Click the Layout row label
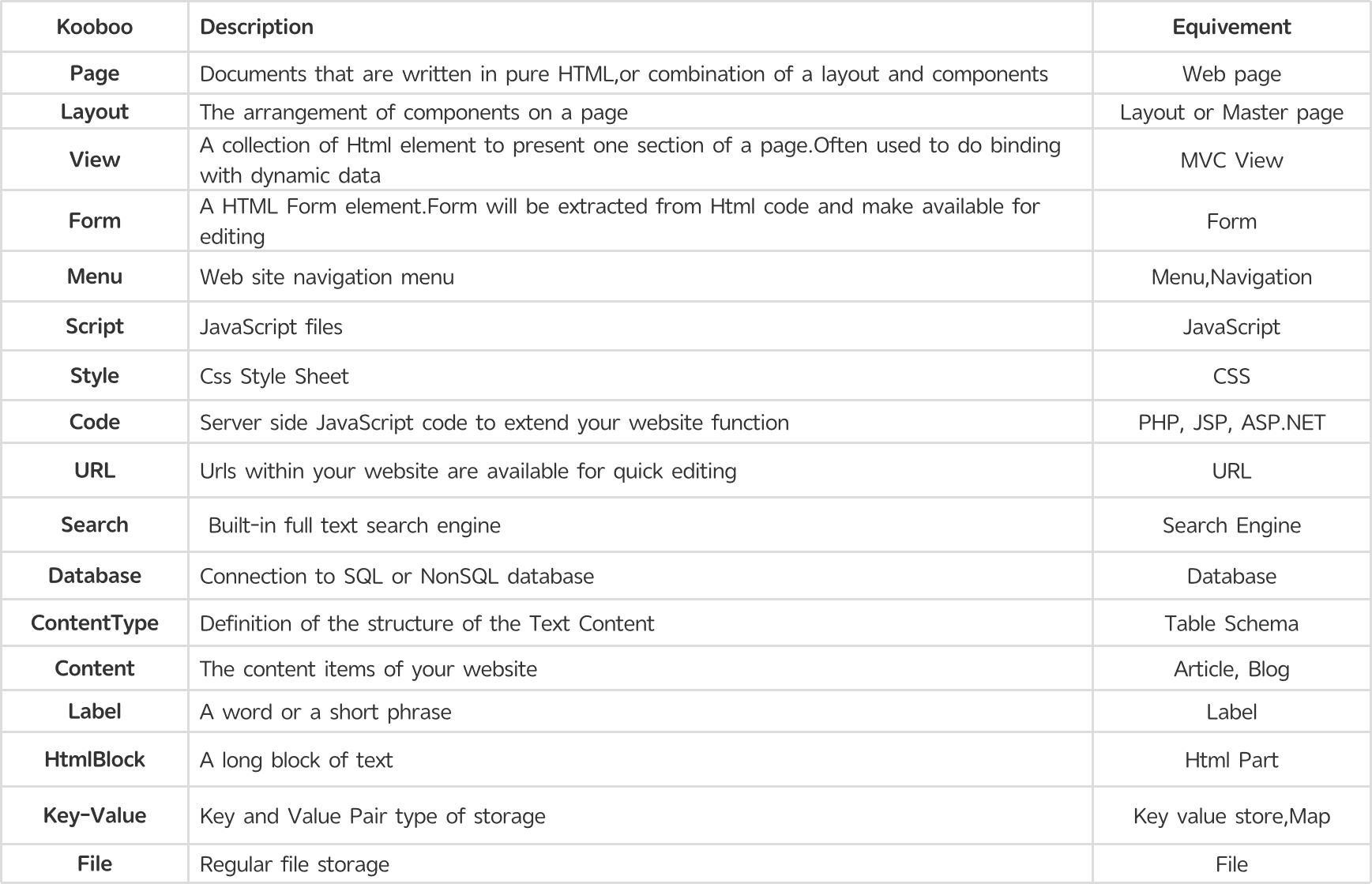This screenshot has height=884, width=1372. coord(95,112)
